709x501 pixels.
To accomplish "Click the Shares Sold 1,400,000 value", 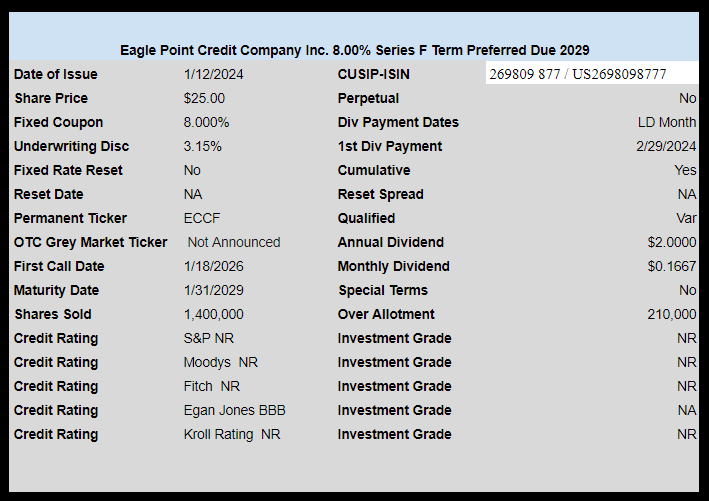I will click(x=214, y=314).
